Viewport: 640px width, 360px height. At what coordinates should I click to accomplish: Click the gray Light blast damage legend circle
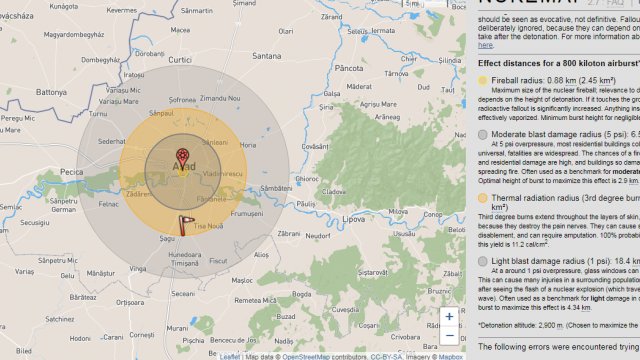[483, 261]
